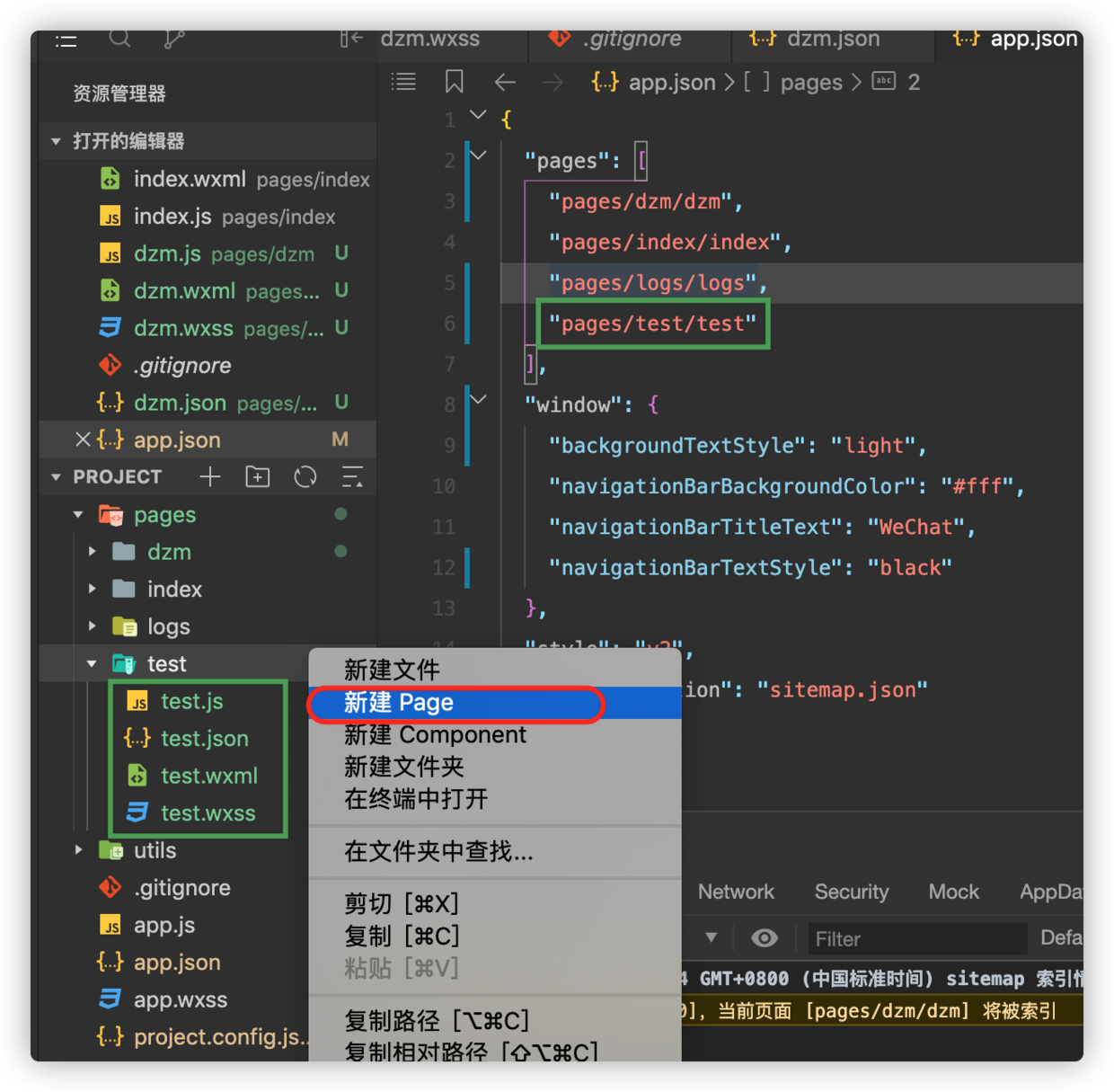This screenshot has height=1092, width=1114.
Task: Open the editor outline icon above line numbers
Action: tap(403, 82)
